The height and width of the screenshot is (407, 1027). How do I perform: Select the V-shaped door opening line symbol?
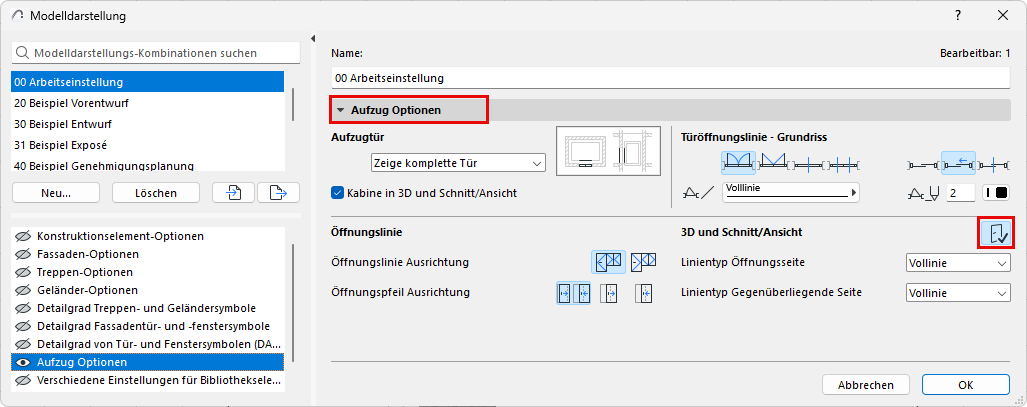[x=773, y=163]
